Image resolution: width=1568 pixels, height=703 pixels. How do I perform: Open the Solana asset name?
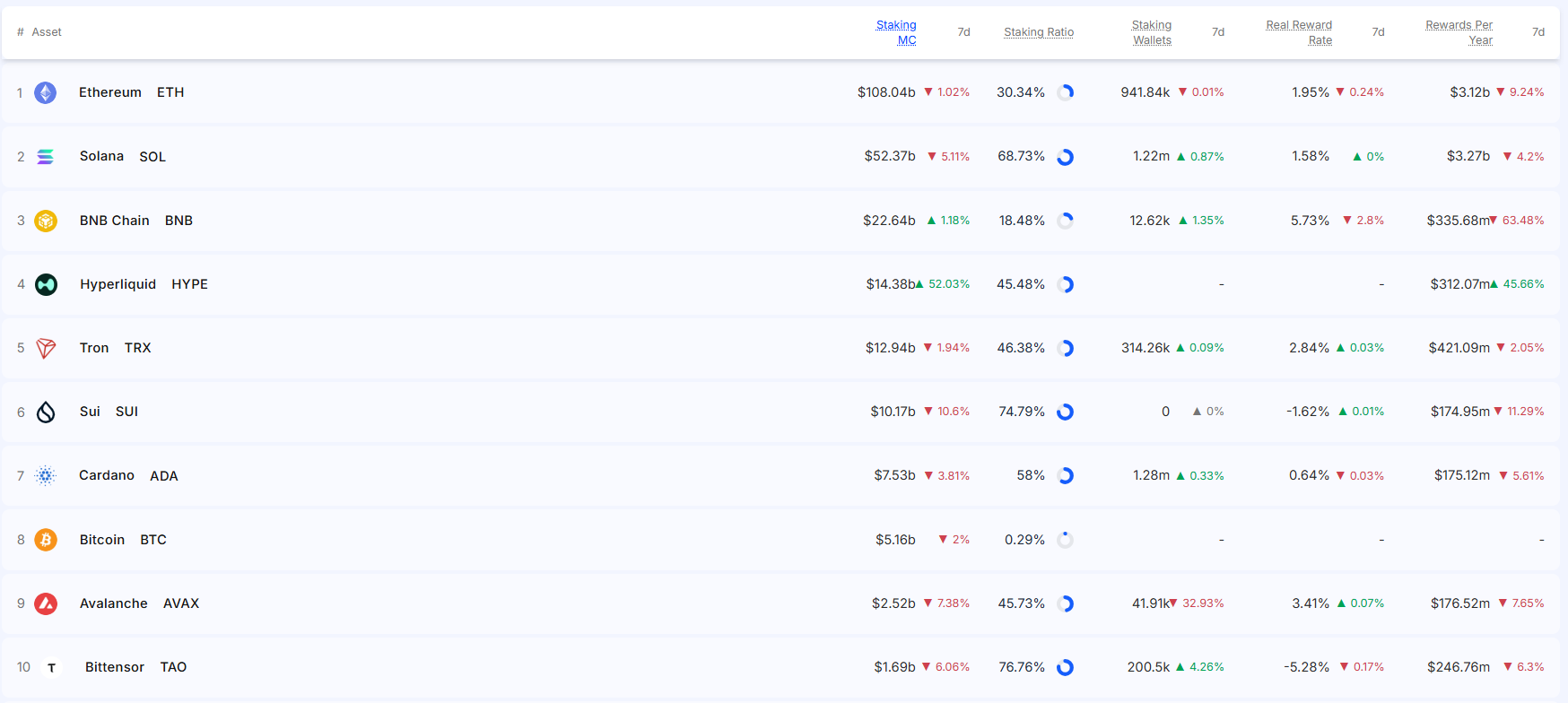click(x=101, y=156)
